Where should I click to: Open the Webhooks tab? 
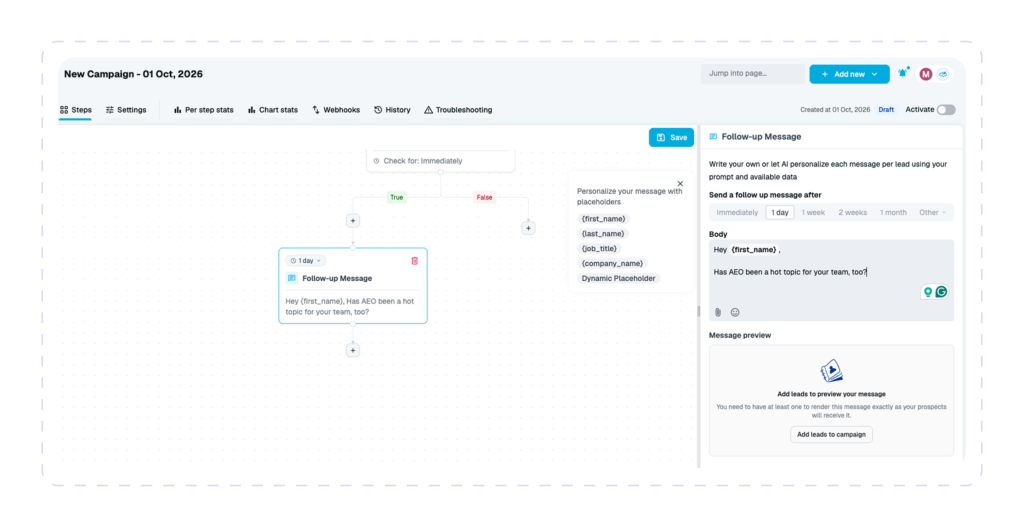pos(336,110)
